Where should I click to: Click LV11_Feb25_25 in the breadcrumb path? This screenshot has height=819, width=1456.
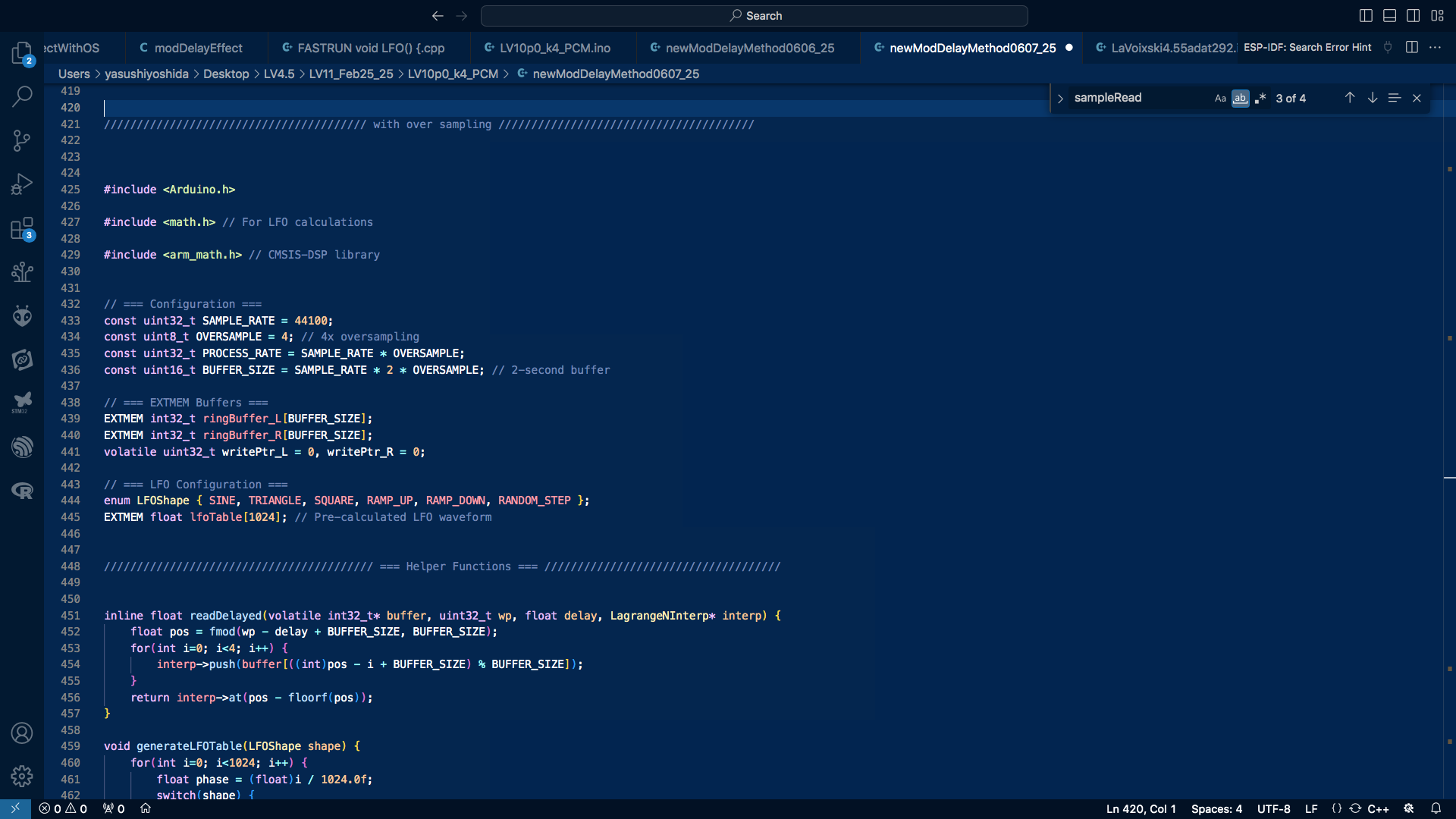coord(350,74)
